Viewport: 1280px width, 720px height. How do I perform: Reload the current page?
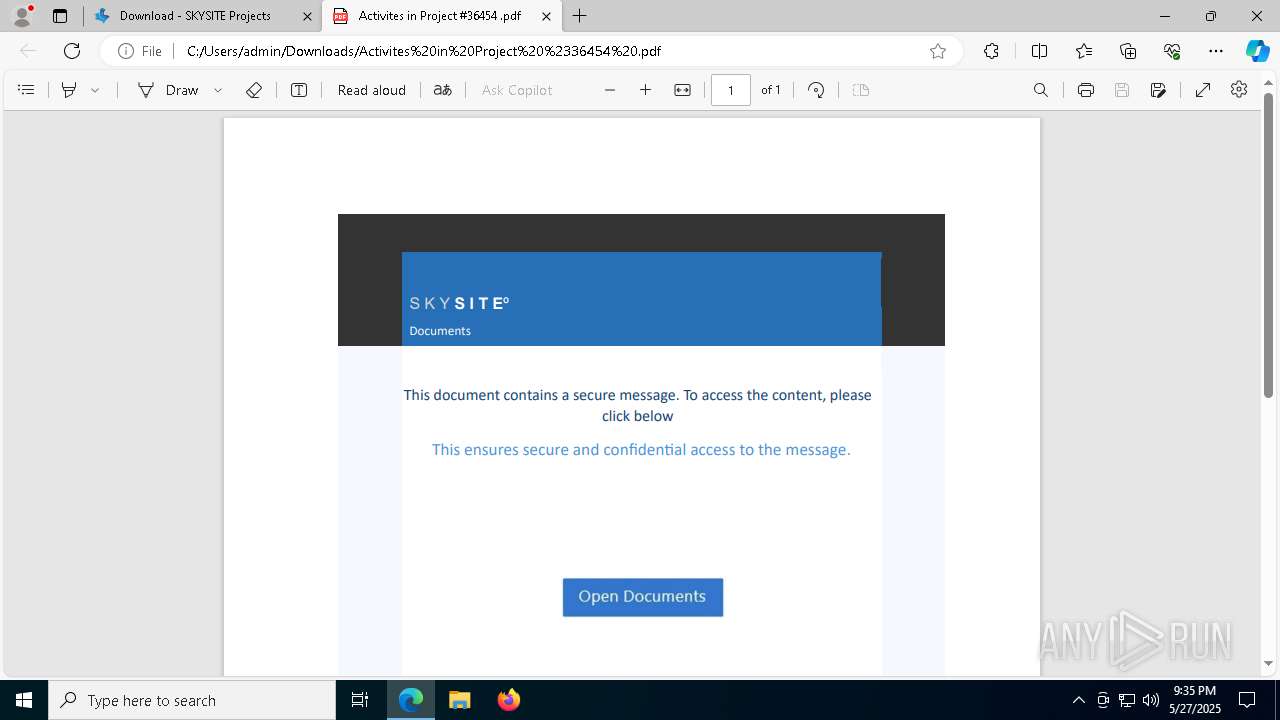pos(72,51)
